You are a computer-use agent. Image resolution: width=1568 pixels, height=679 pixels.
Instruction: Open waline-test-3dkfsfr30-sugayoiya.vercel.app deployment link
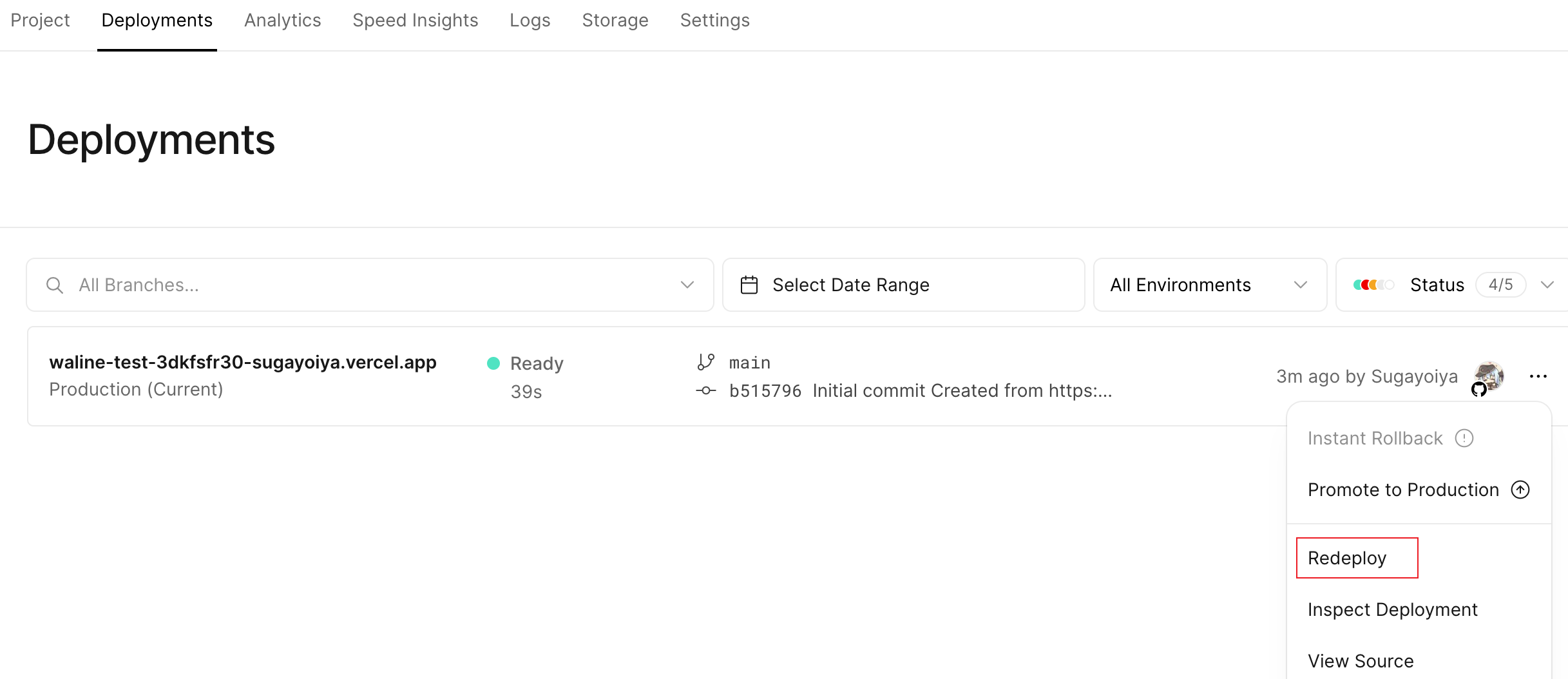click(x=243, y=362)
